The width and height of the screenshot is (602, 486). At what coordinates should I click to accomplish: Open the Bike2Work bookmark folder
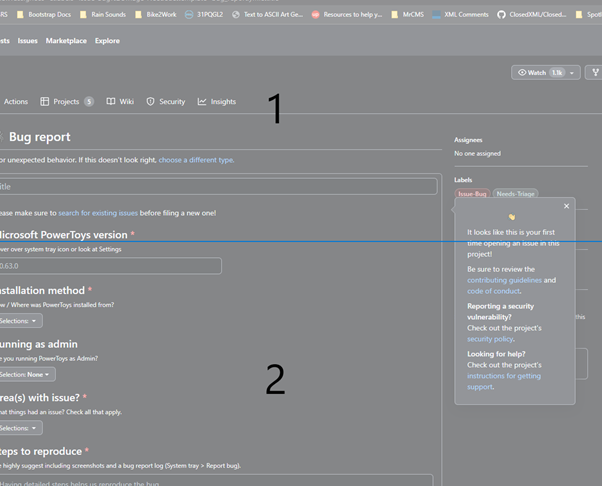[155, 15]
